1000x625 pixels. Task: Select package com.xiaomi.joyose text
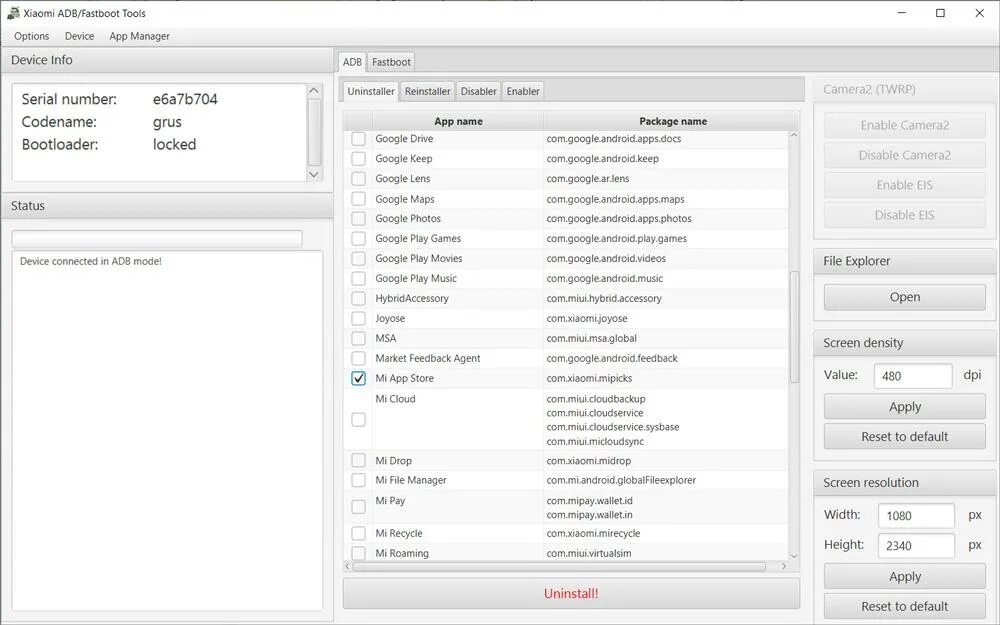587,318
